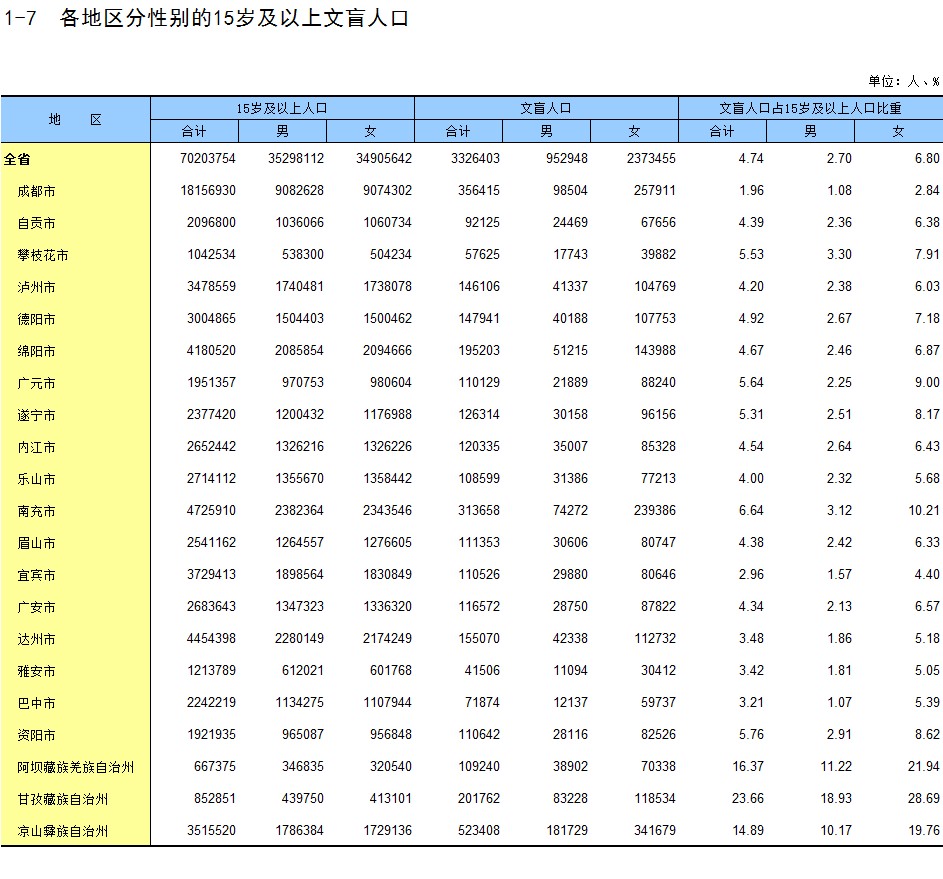This screenshot has height=879, width=943.
Task: Click Chengdu's illiteracy ratio 1.96
Action: click(x=751, y=190)
